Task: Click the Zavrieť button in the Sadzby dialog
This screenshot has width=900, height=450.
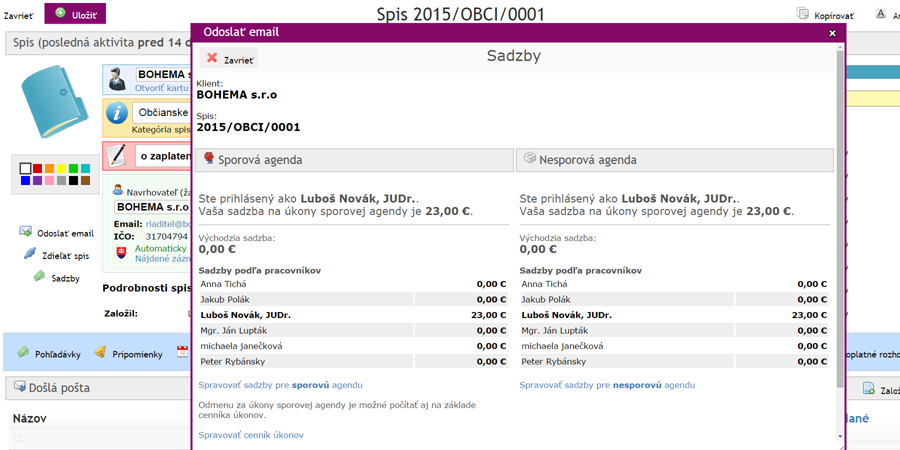Action: pos(228,58)
